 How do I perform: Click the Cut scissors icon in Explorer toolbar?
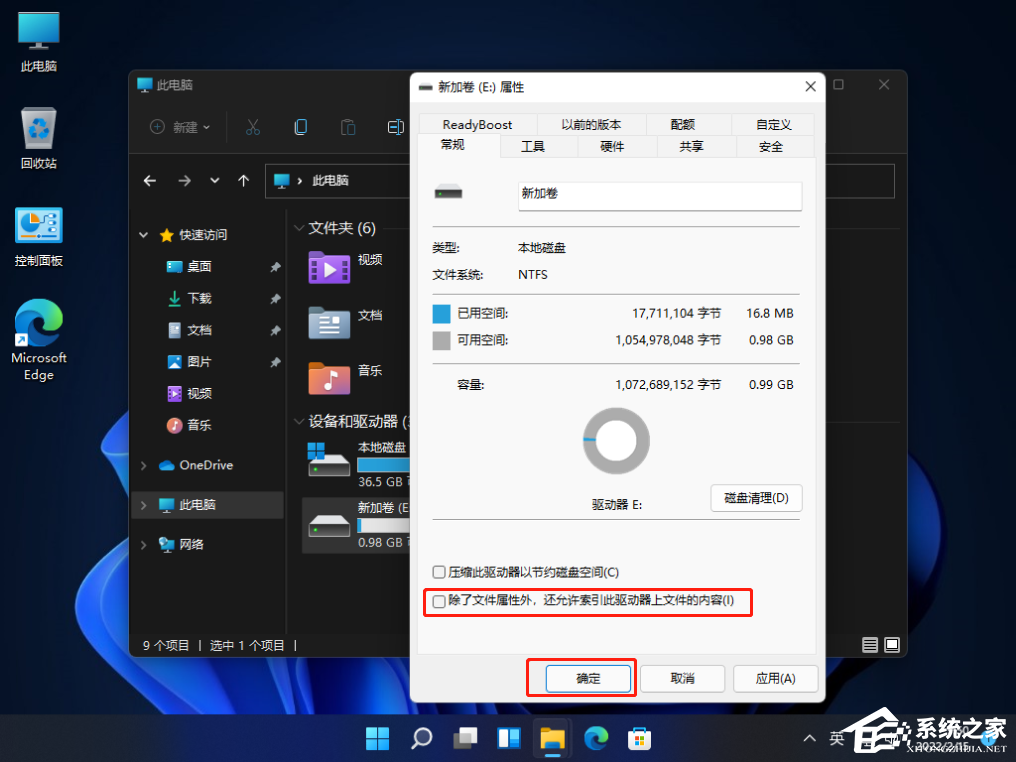[253, 127]
